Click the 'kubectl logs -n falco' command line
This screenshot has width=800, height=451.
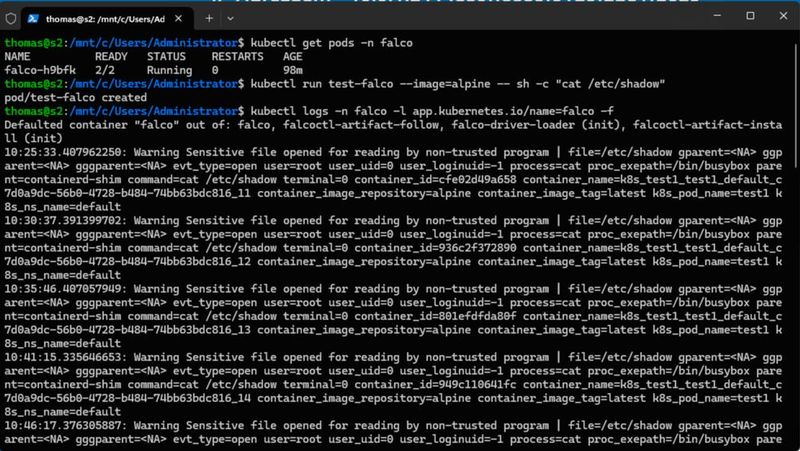coord(432,111)
